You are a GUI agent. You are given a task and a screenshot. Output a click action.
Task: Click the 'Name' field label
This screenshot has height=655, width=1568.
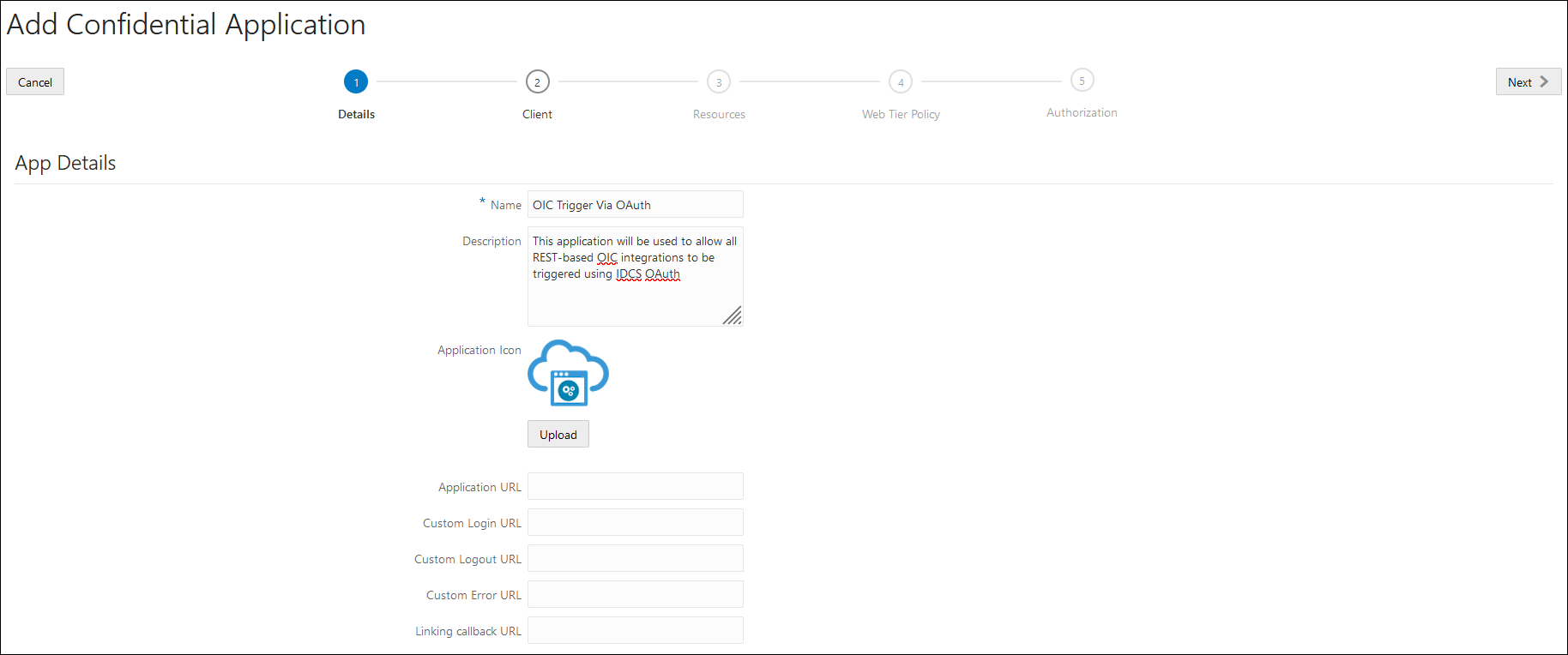[x=506, y=205]
